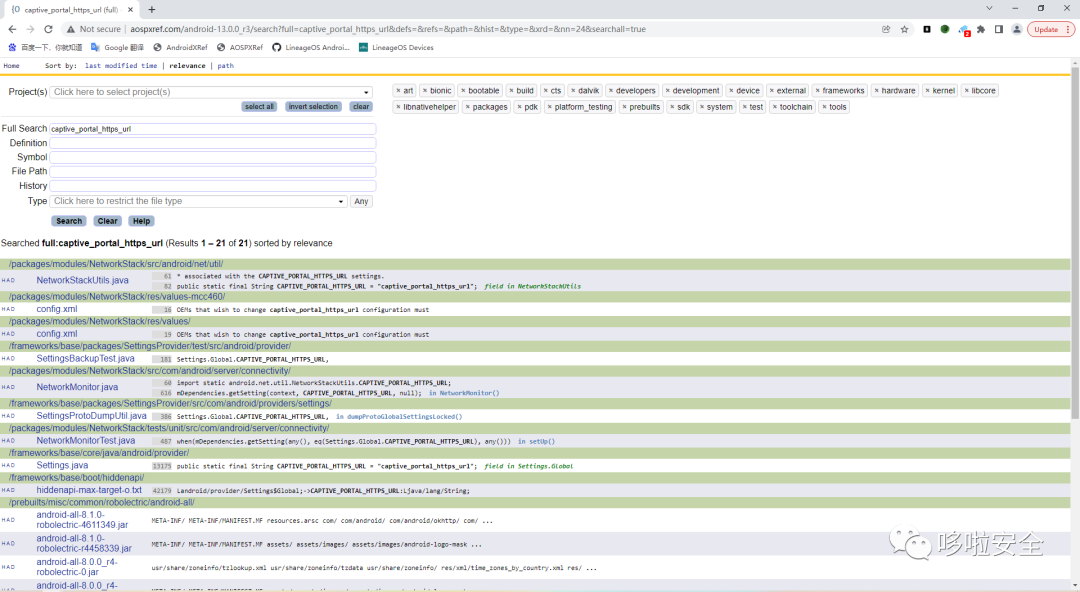Click the Clear button below the form
Viewport: 1080px width, 592px height.
point(107,221)
